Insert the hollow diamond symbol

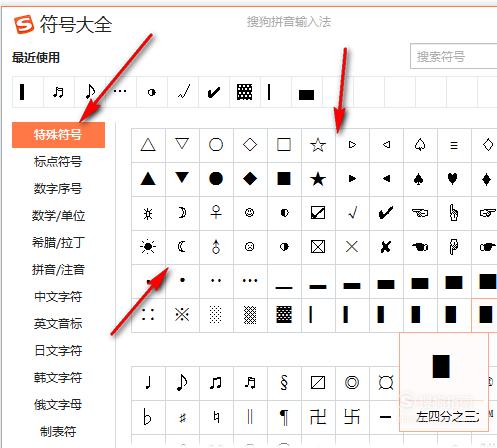click(x=250, y=145)
